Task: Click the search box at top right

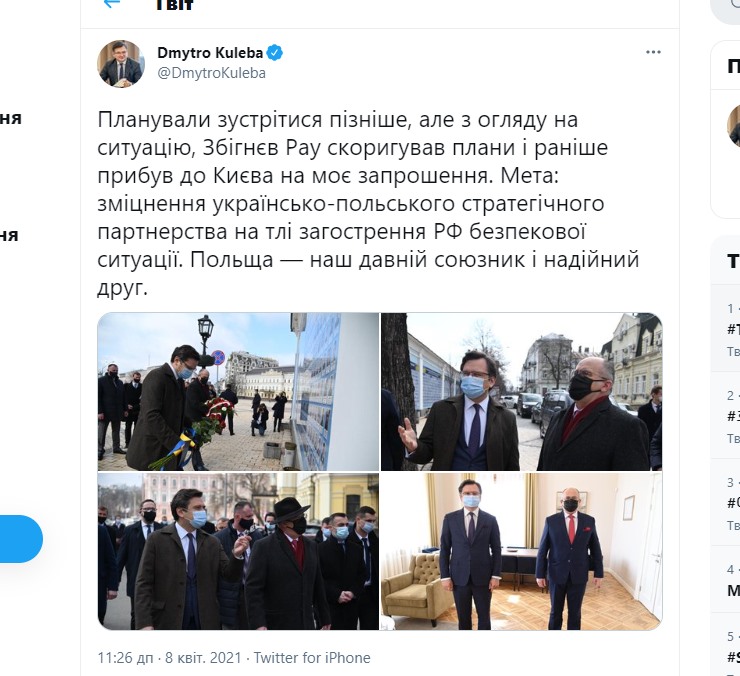Action: pyautogui.click(x=725, y=10)
